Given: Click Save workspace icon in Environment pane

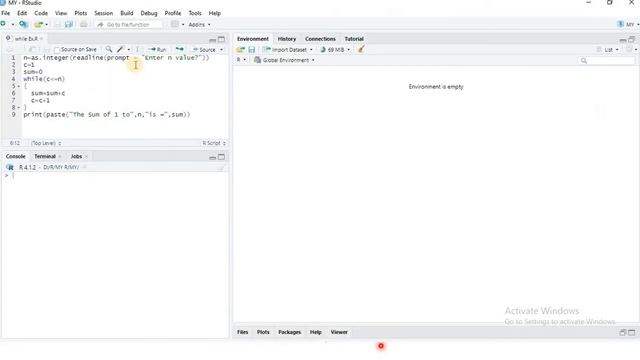Looking at the screenshot, I should [x=251, y=49].
